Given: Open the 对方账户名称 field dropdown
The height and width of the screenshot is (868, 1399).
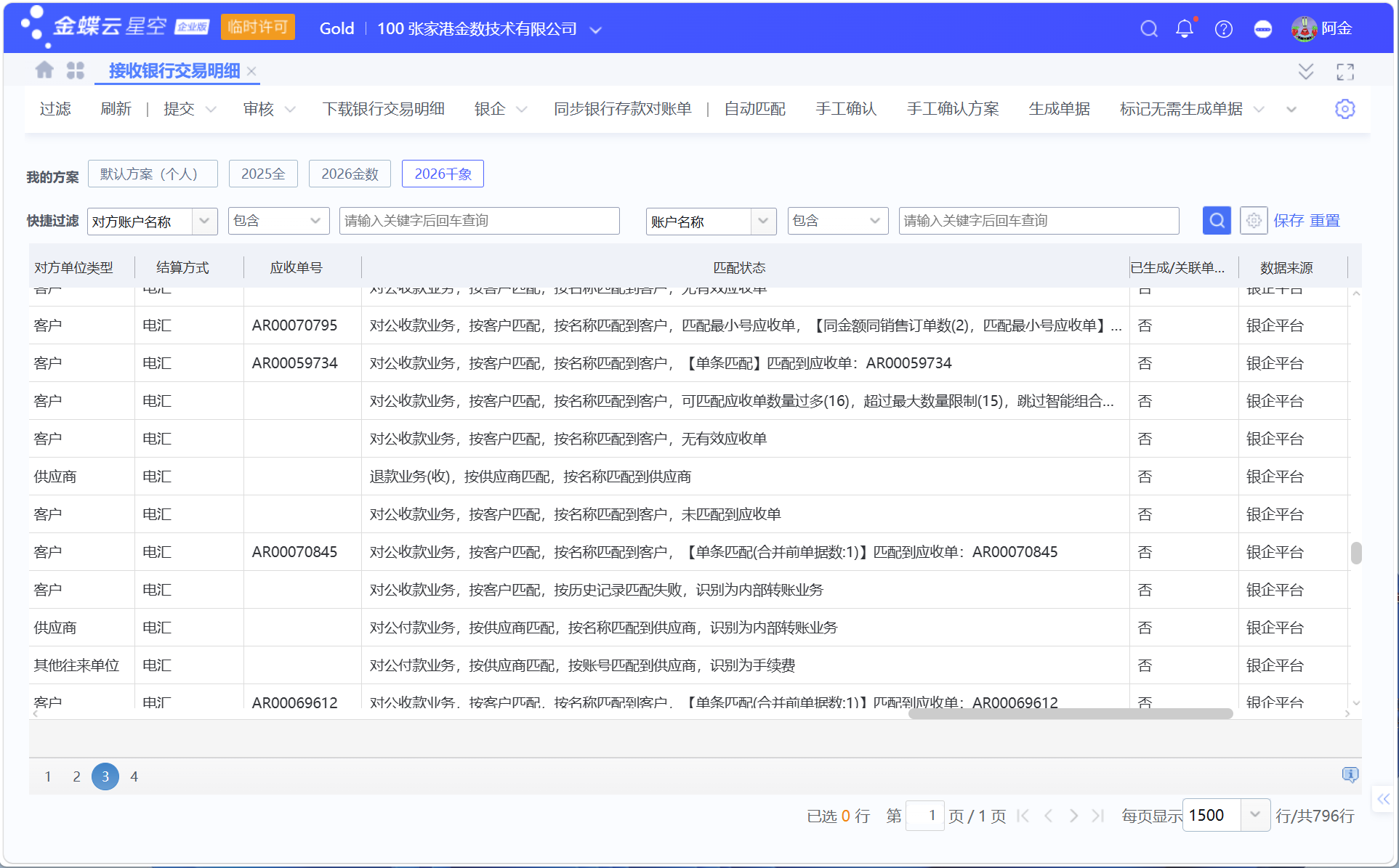Looking at the screenshot, I should tap(204, 221).
